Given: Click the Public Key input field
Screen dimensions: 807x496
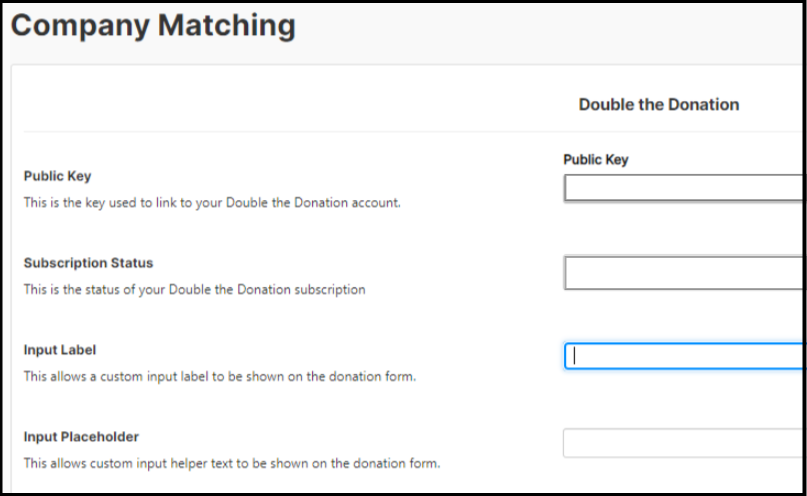Looking at the screenshot, I should click(x=684, y=188).
